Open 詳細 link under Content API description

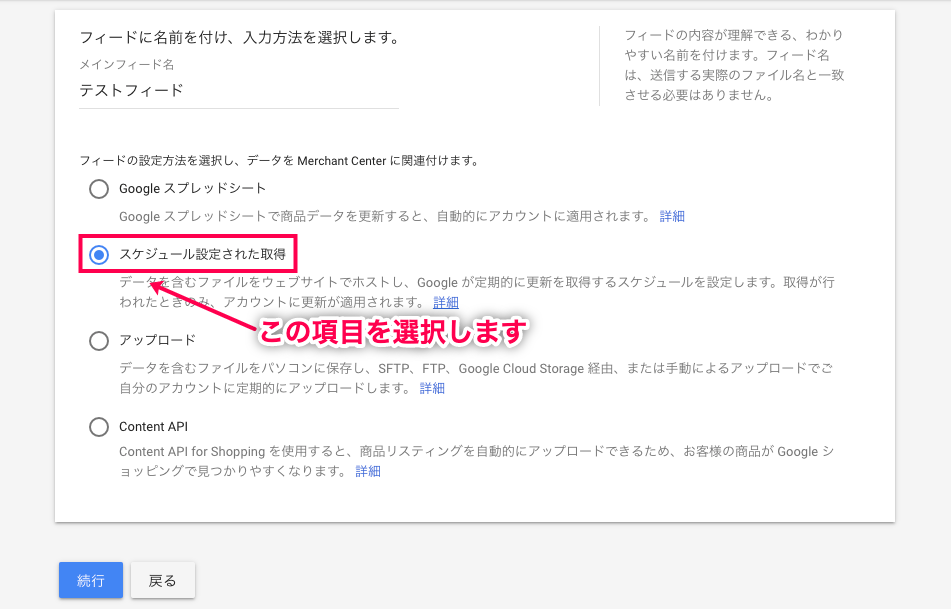(x=368, y=471)
